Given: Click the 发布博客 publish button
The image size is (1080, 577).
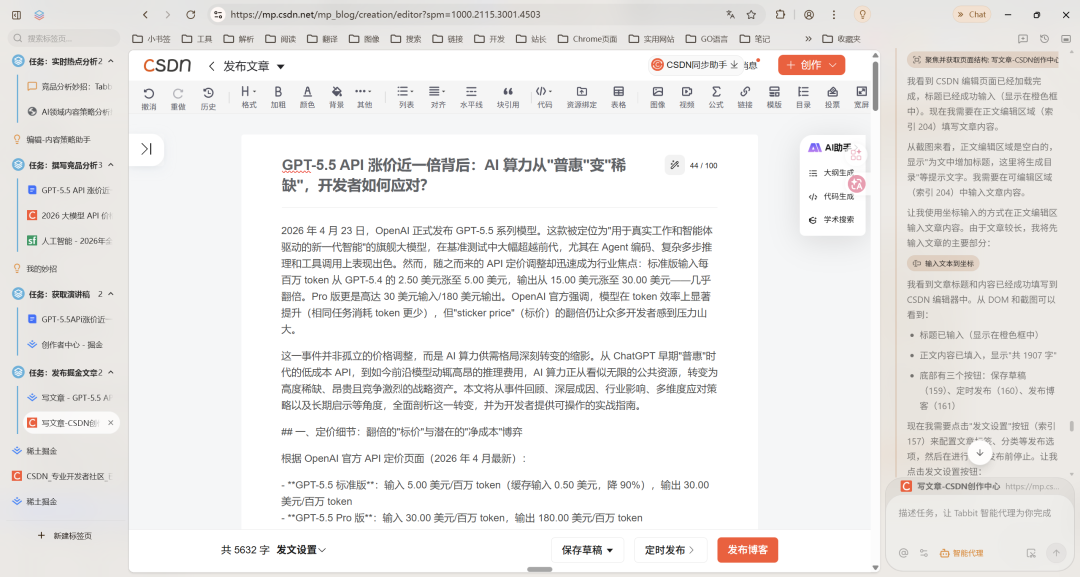Looking at the screenshot, I should coord(747,550).
